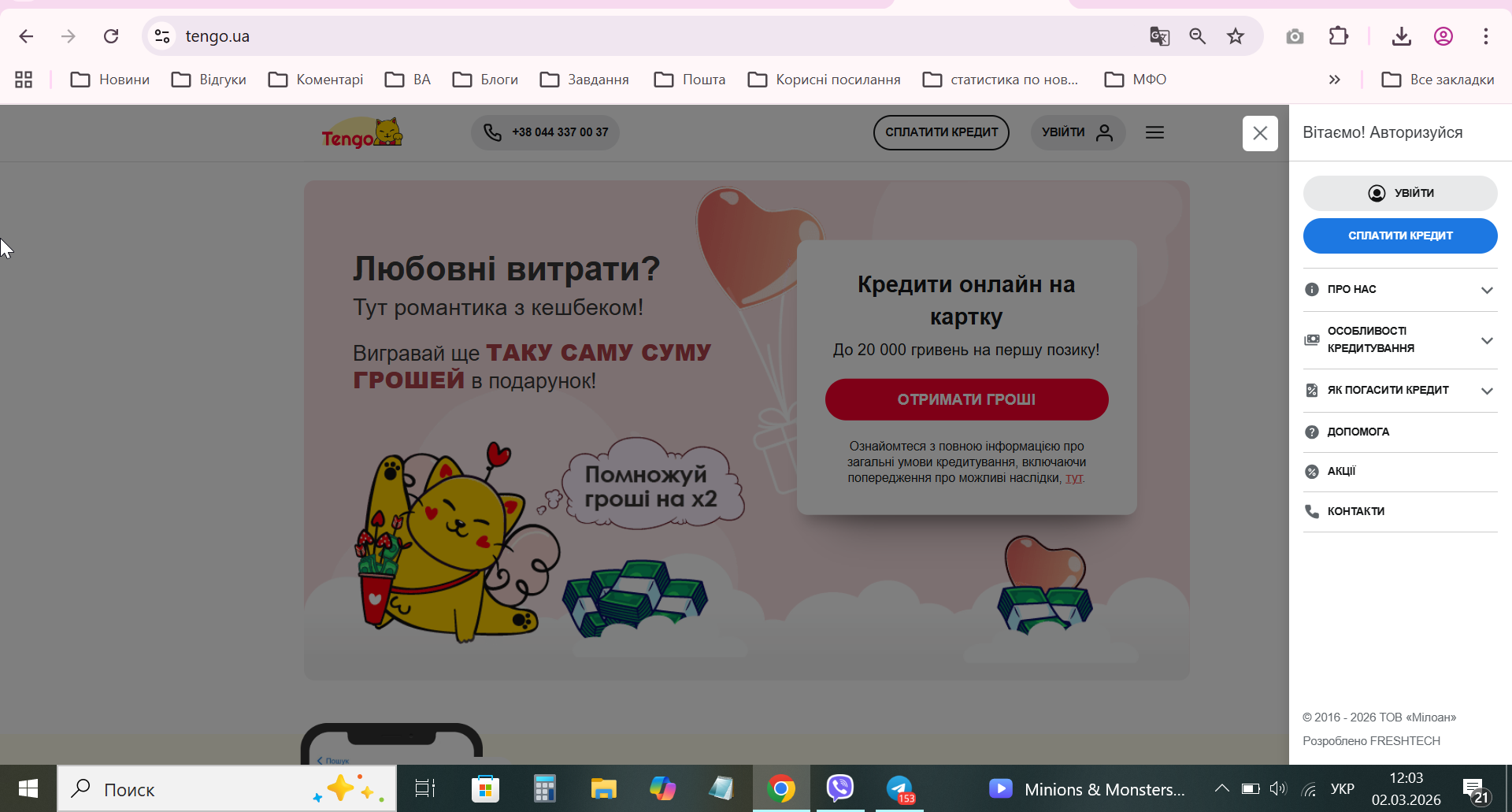
Task: Show hidden tray icons chevron
Action: [1221, 788]
